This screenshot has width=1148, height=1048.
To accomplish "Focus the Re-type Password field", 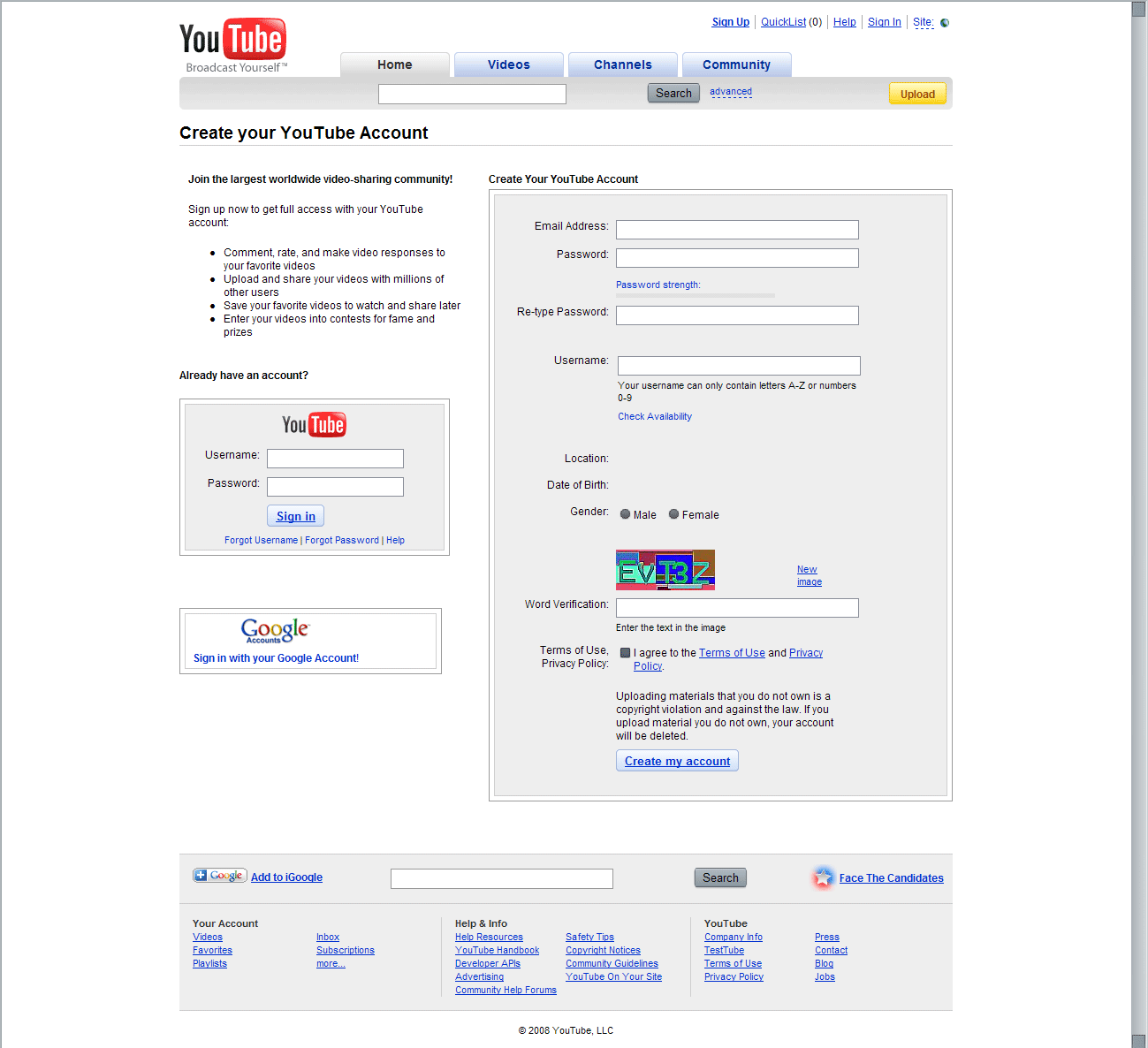I will point(737,315).
